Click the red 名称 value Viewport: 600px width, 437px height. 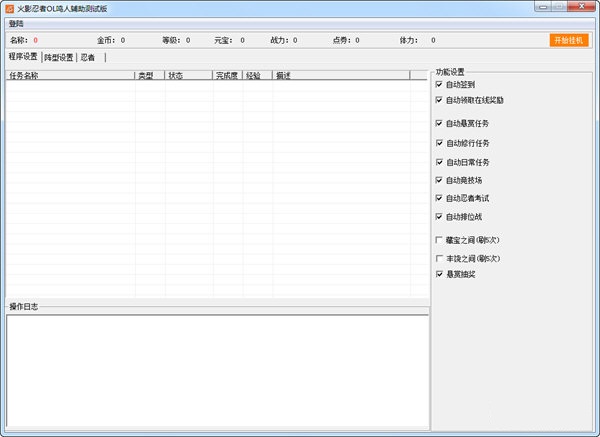(35, 40)
